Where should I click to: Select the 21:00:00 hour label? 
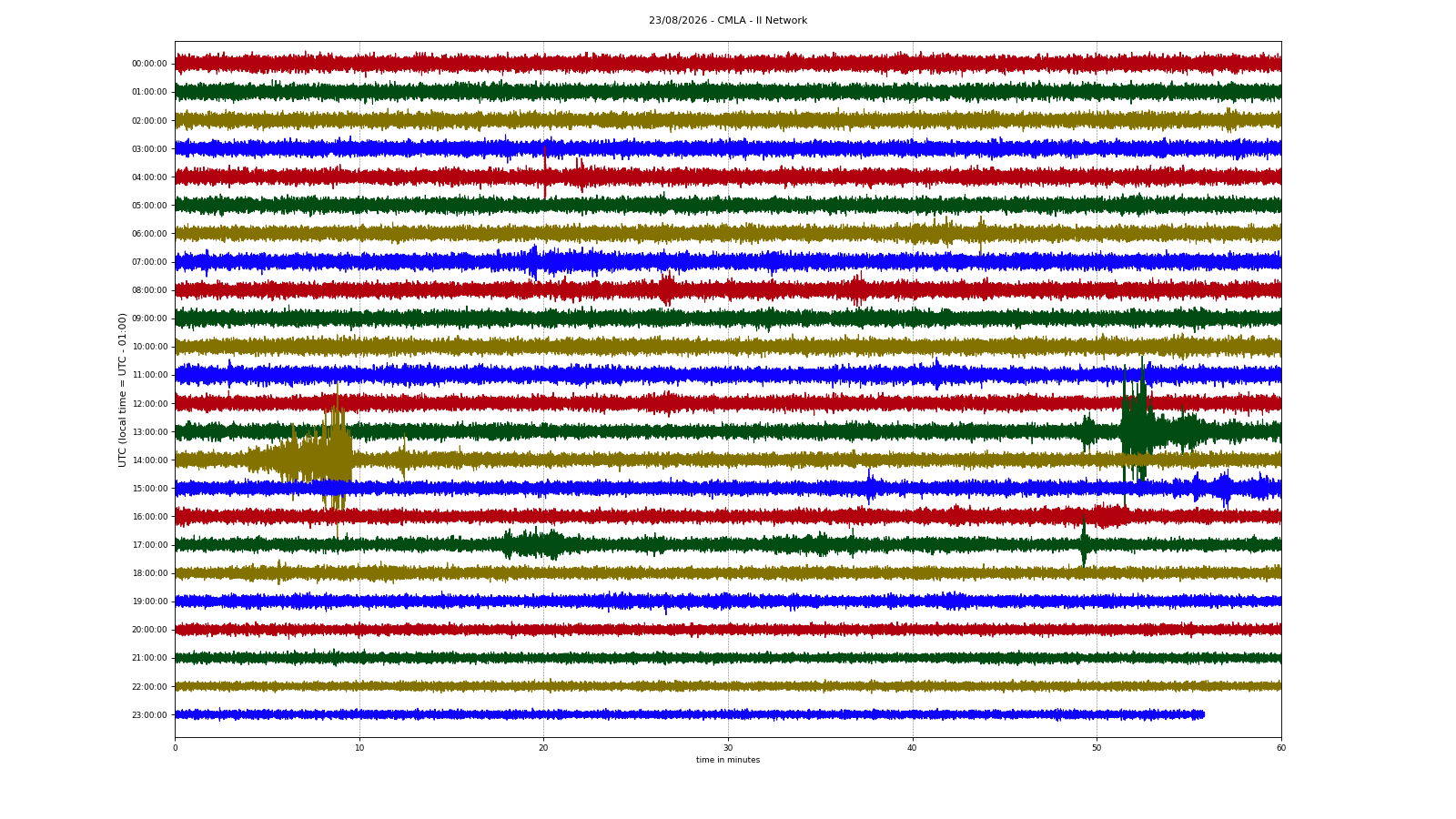[149, 658]
